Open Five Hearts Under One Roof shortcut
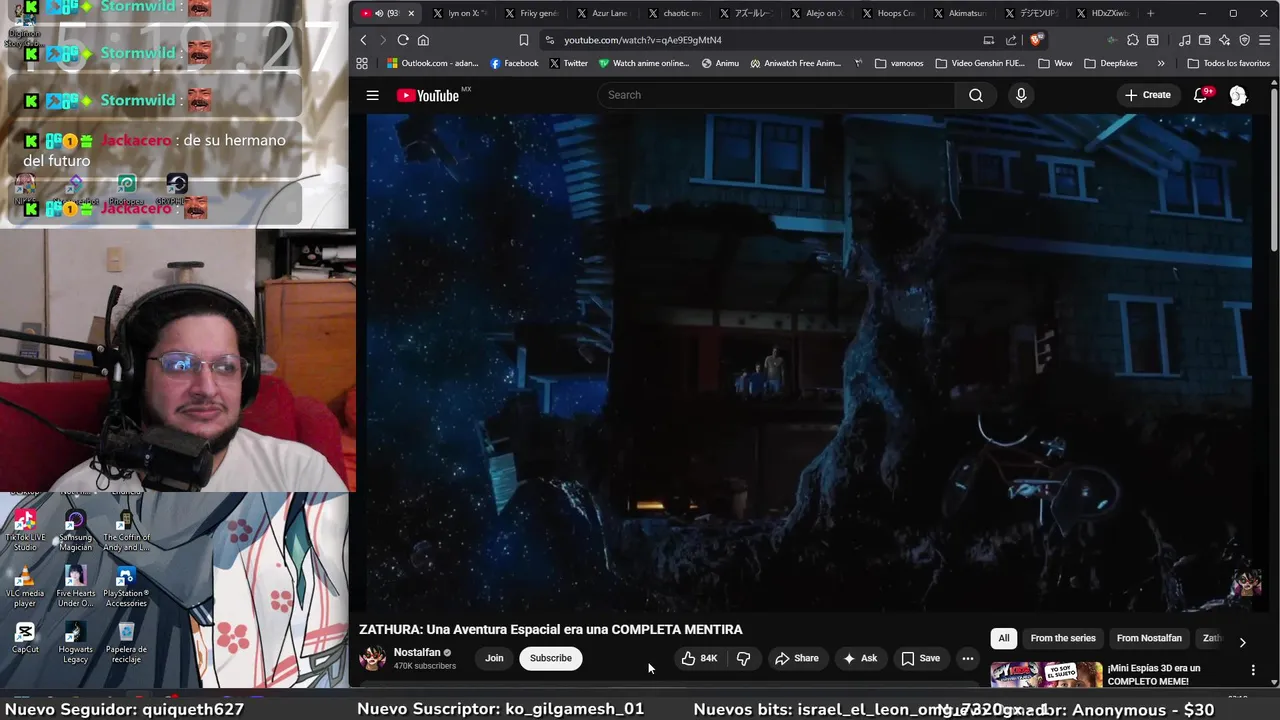This screenshot has width=1280, height=720. point(75,587)
